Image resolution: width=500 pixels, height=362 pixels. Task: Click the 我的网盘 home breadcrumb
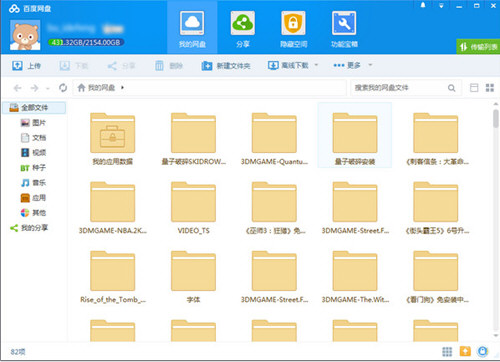point(96,88)
